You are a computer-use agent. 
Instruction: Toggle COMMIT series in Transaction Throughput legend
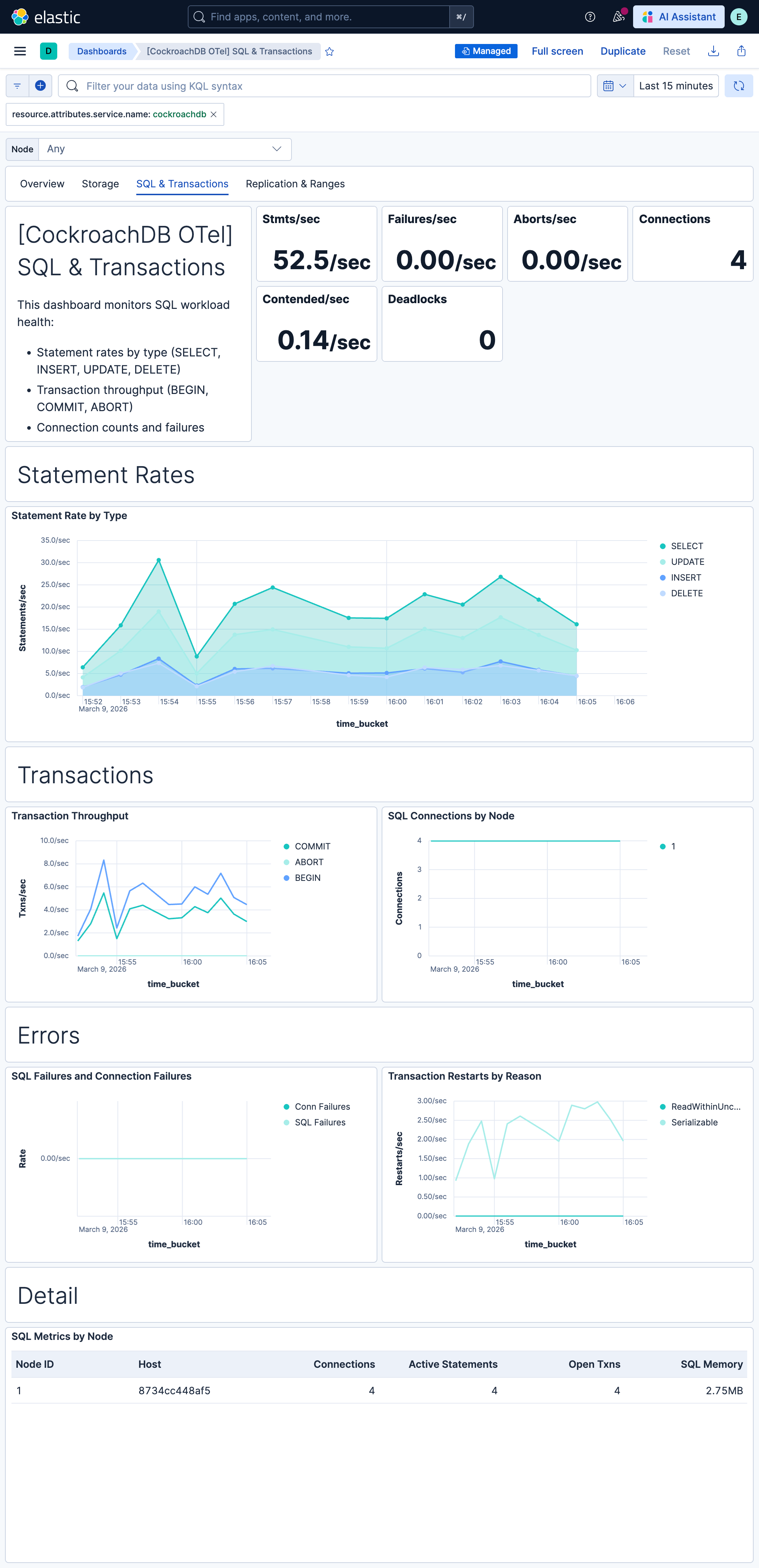[x=311, y=846]
